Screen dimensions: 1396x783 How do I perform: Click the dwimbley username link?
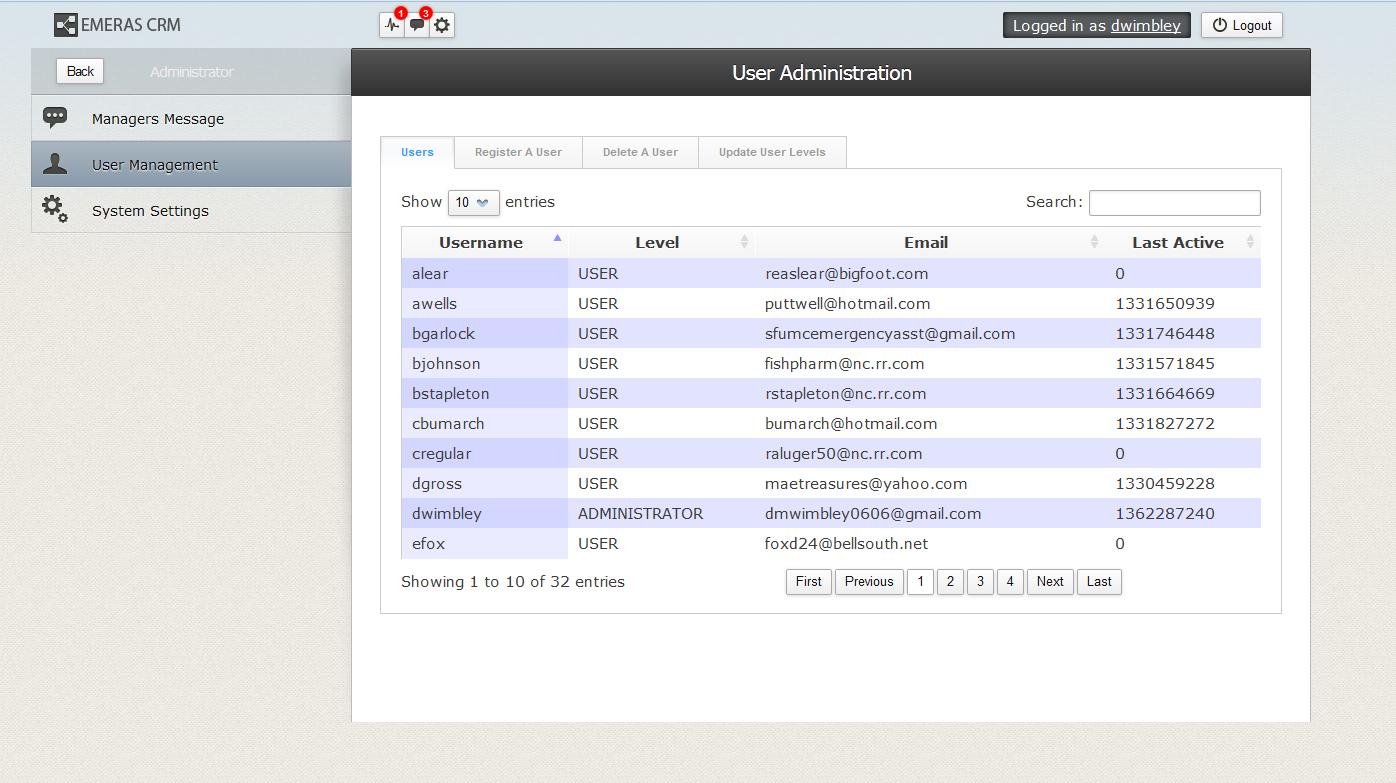coord(1146,26)
